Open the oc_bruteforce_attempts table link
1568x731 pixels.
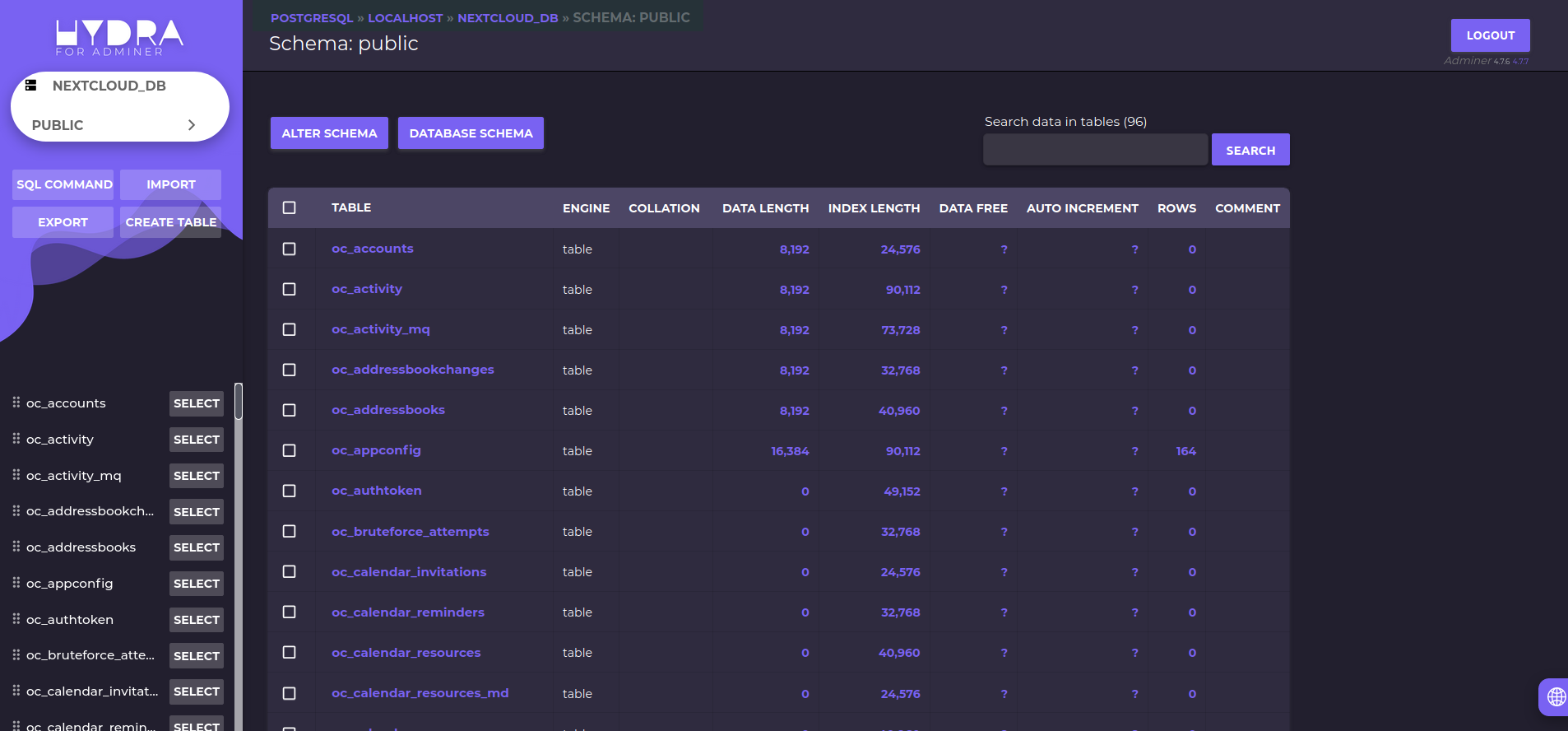point(411,532)
